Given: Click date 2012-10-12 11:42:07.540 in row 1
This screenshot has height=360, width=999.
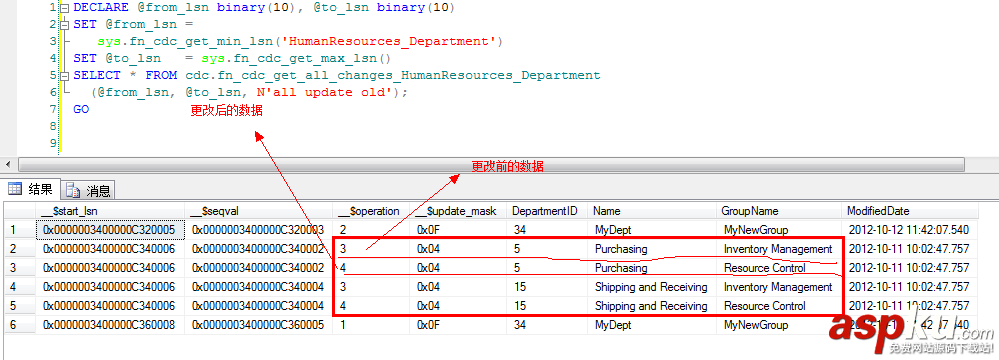Looking at the screenshot, I should (910, 229).
